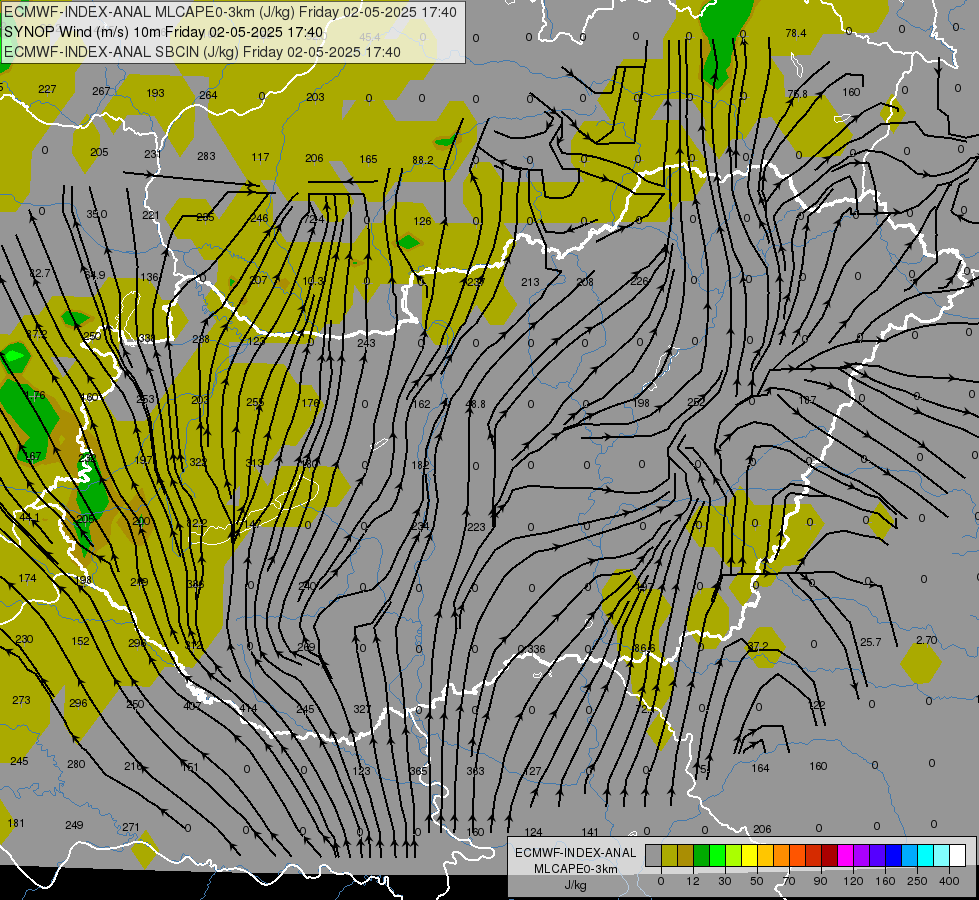Click the map value '271'
This screenshot has height=900, width=979.
click(130, 827)
